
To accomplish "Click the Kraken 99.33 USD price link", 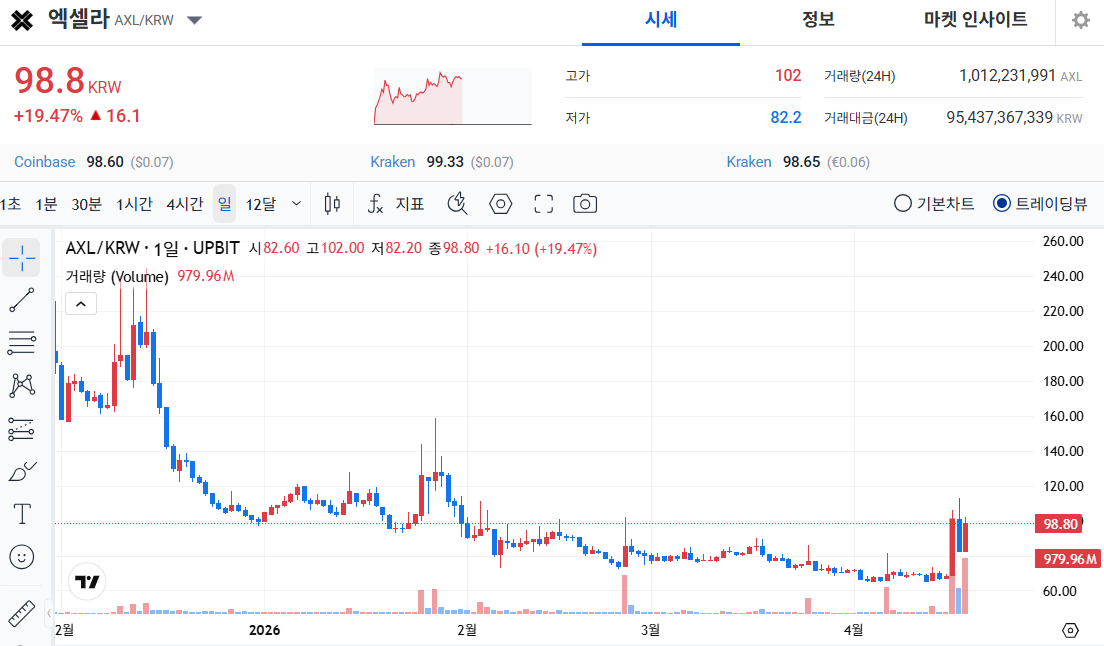I will [441, 162].
